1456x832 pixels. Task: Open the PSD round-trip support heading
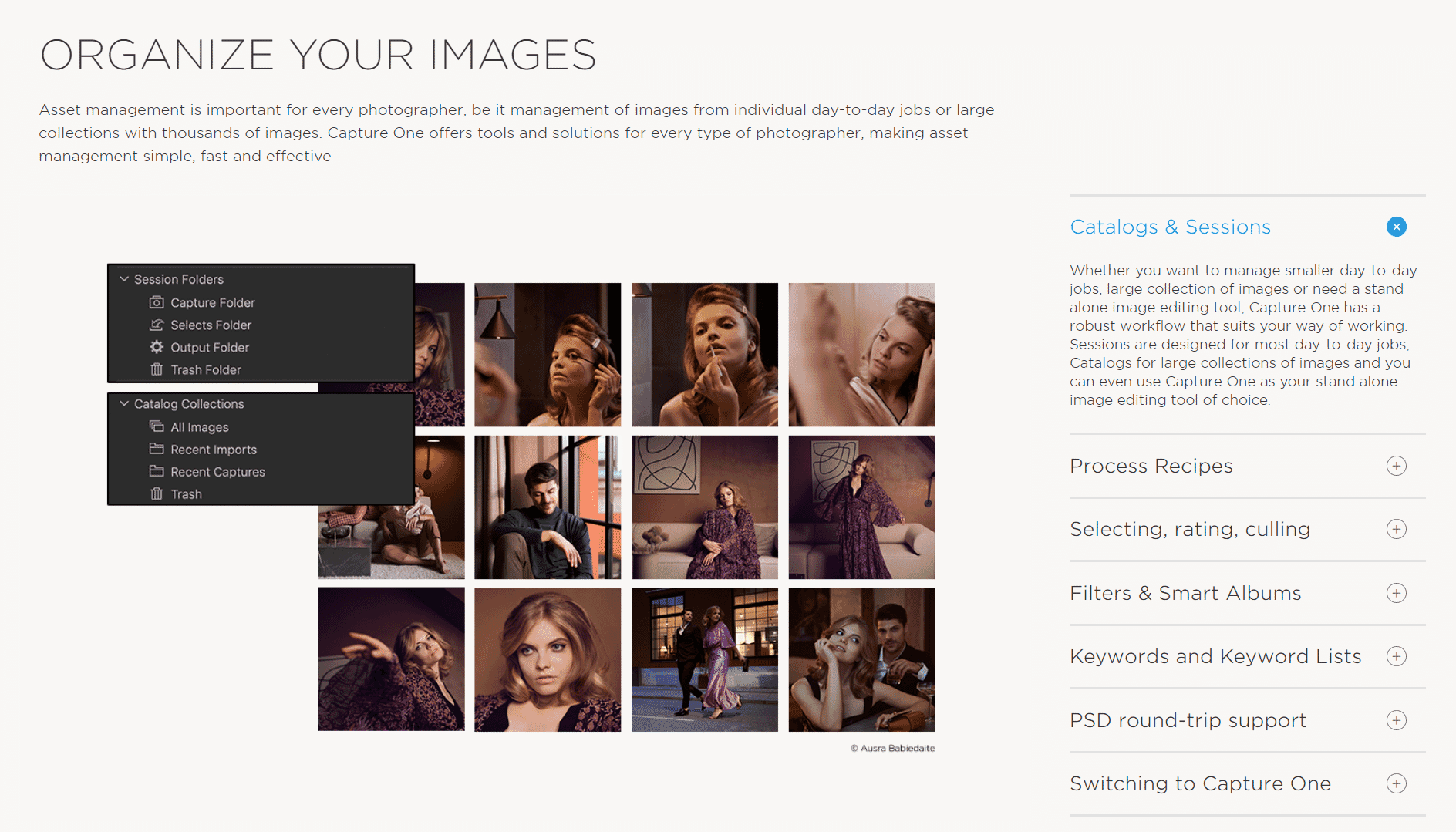[1188, 720]
